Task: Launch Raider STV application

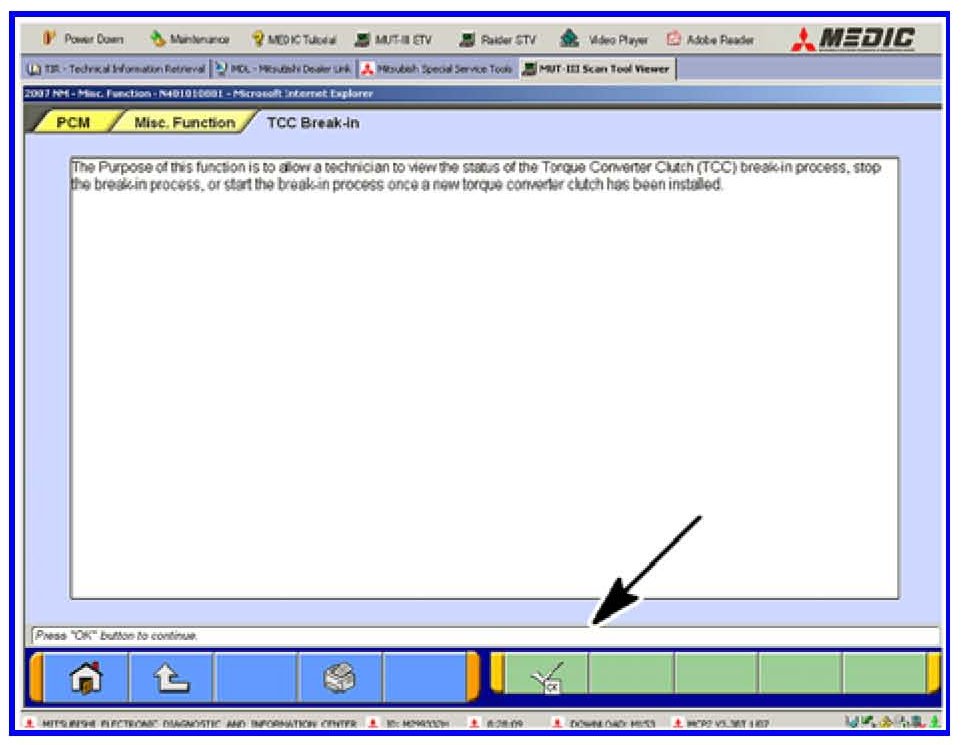Action: pyautogui.click(x=498, y=40)
